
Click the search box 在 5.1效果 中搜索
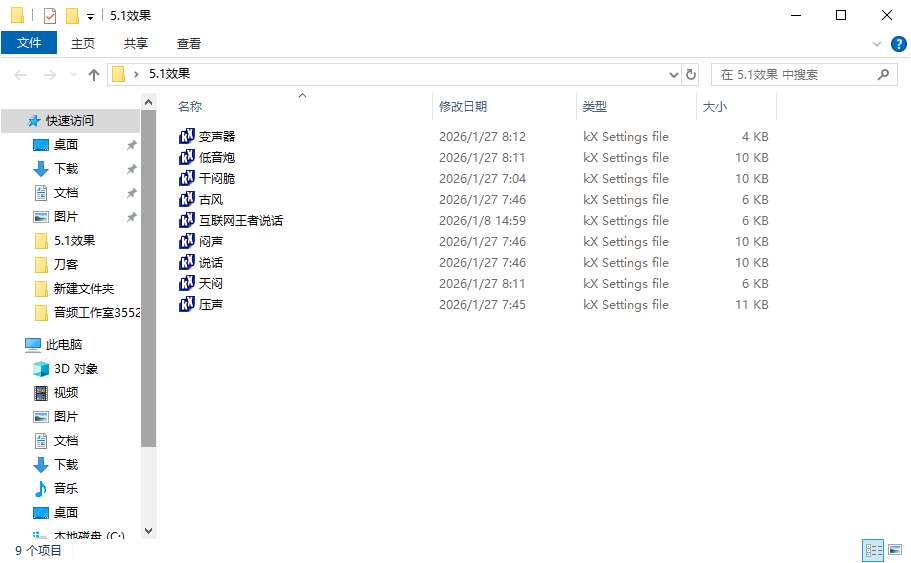[x=790, y=74]
